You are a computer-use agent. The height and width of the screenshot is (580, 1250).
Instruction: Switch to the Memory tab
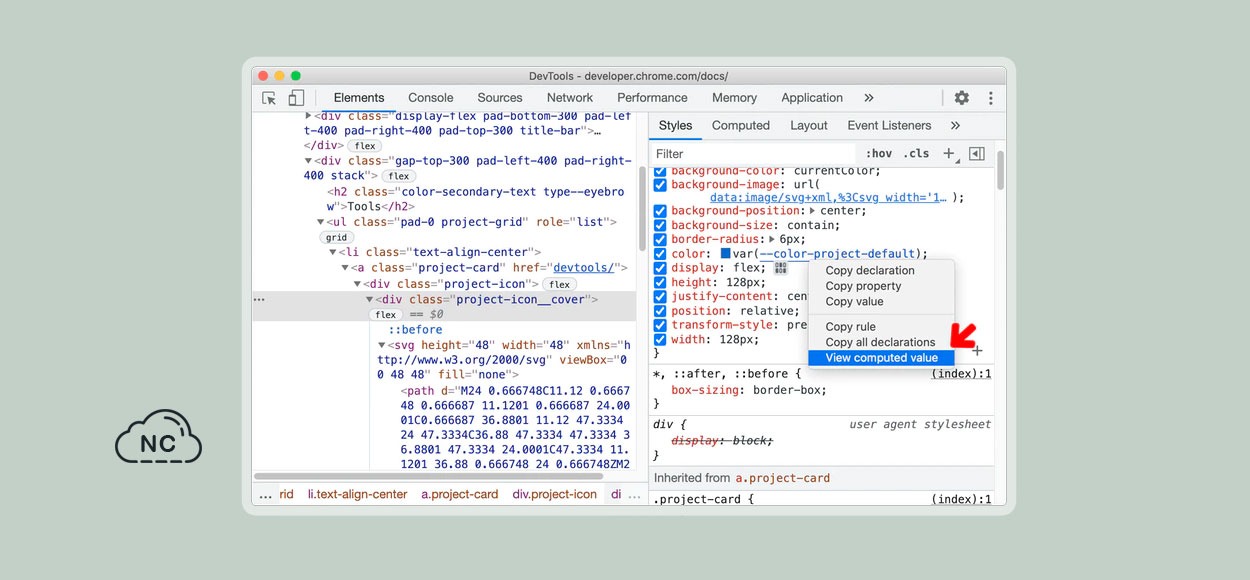point(734,98)
